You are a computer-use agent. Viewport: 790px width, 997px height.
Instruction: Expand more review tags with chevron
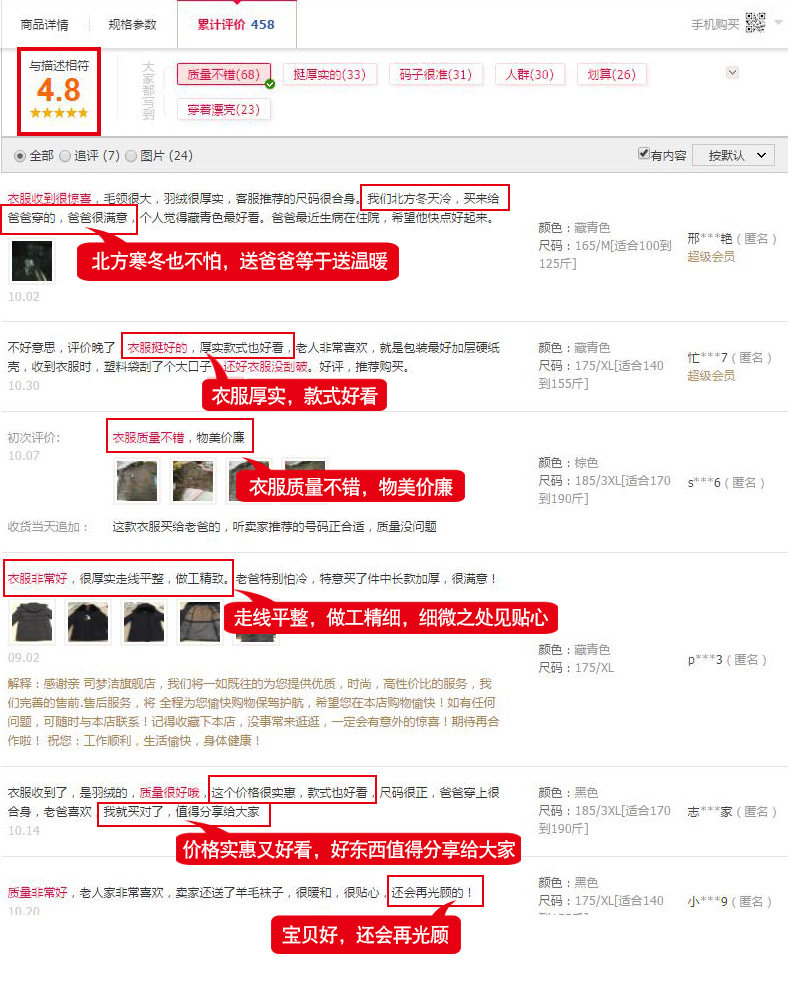pos(732,72)
